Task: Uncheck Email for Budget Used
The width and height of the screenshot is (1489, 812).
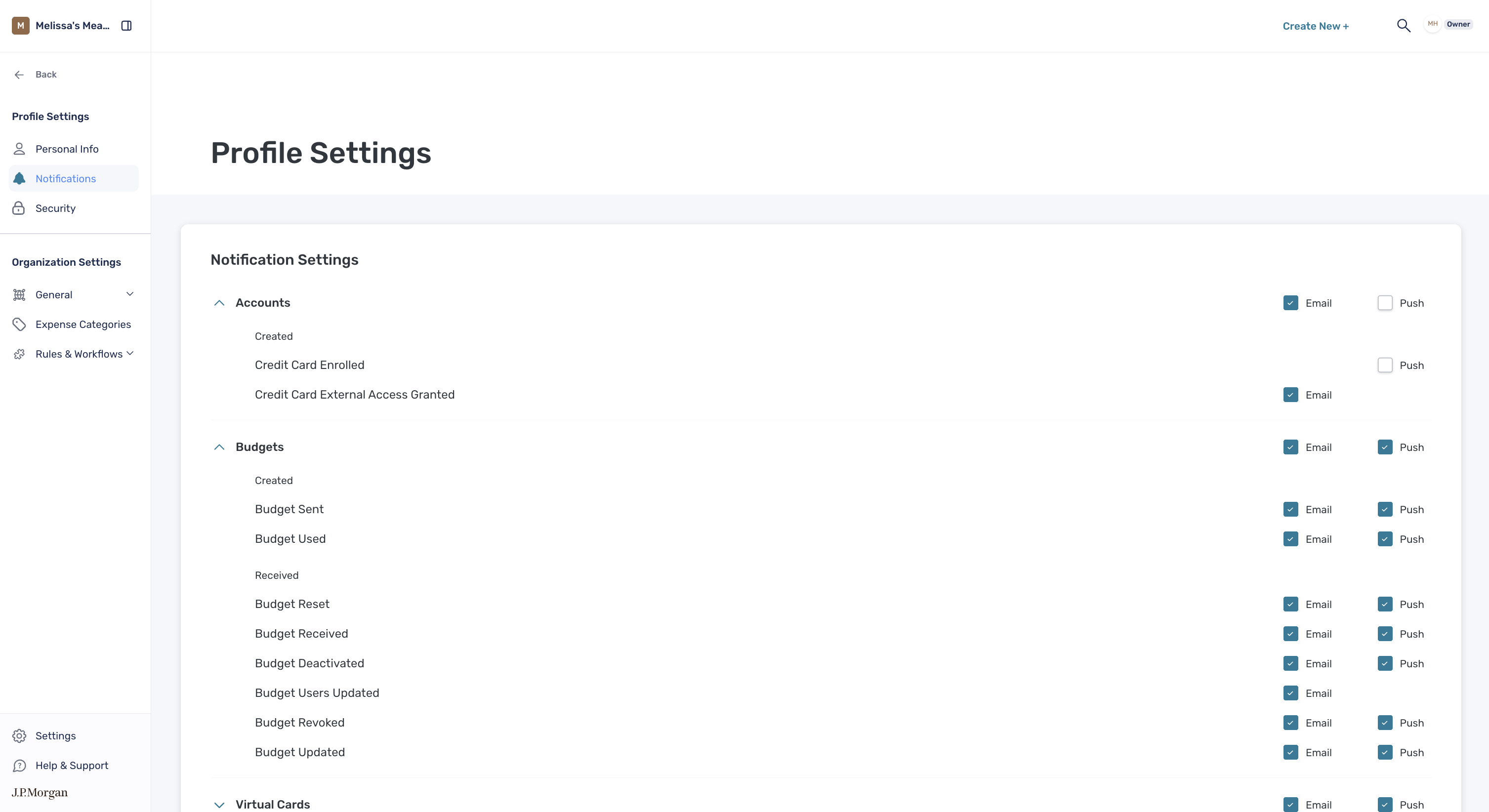Action: tap(1291, 539)
